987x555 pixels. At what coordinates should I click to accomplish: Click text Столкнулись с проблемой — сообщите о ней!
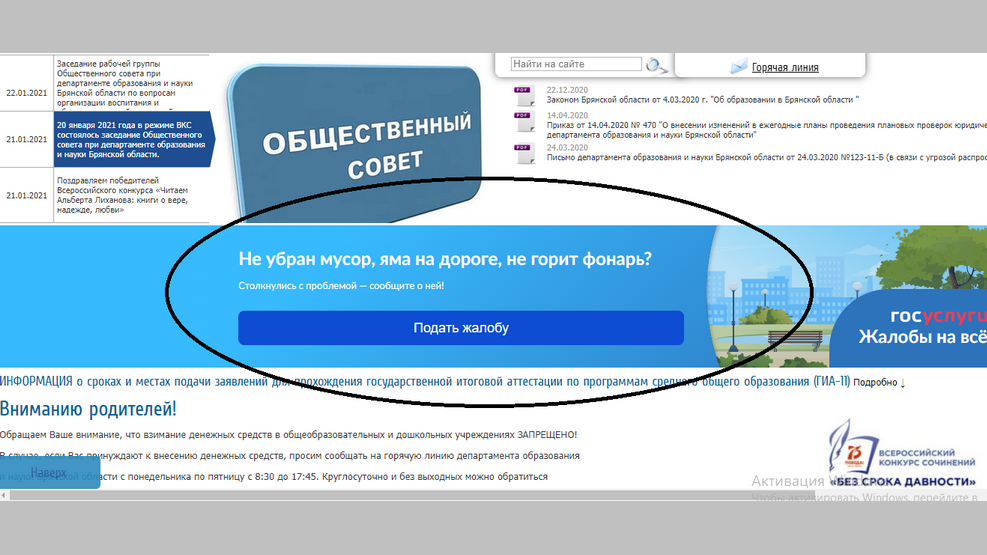click(x=341, y=286)
